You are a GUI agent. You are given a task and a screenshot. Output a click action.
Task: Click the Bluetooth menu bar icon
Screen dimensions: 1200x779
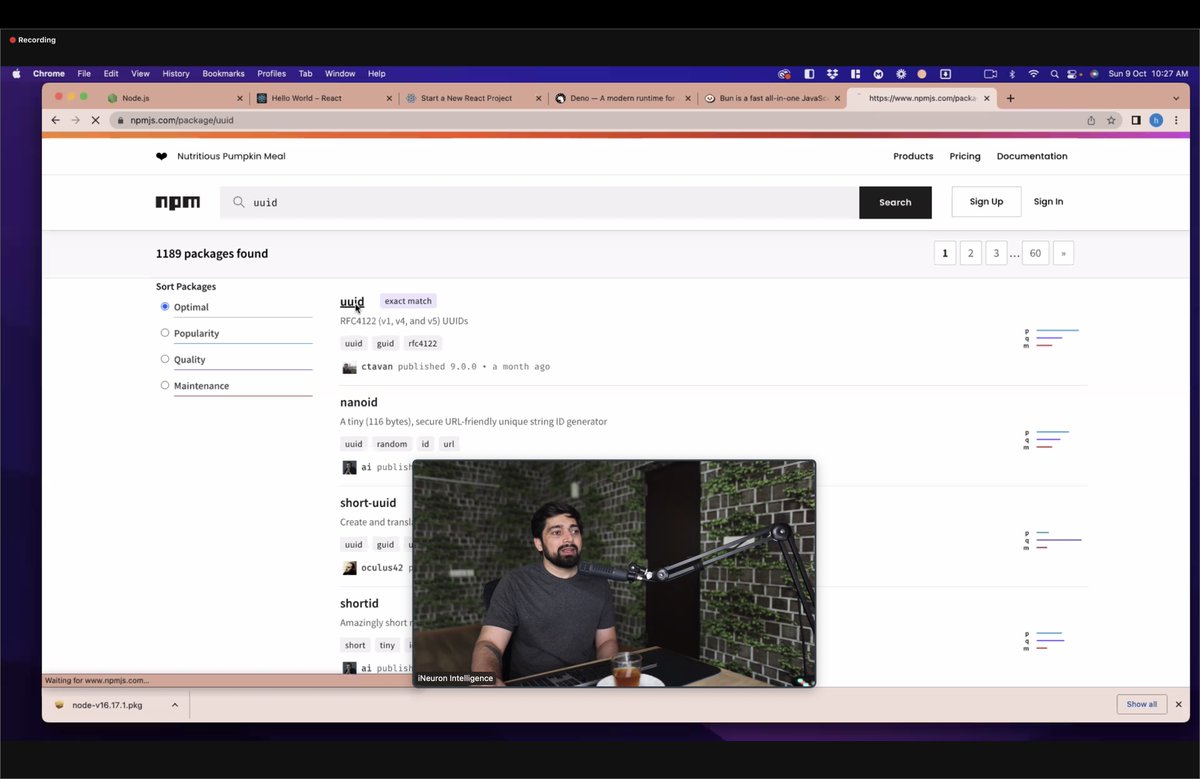pyautogui.click(x=1012, y=74)
